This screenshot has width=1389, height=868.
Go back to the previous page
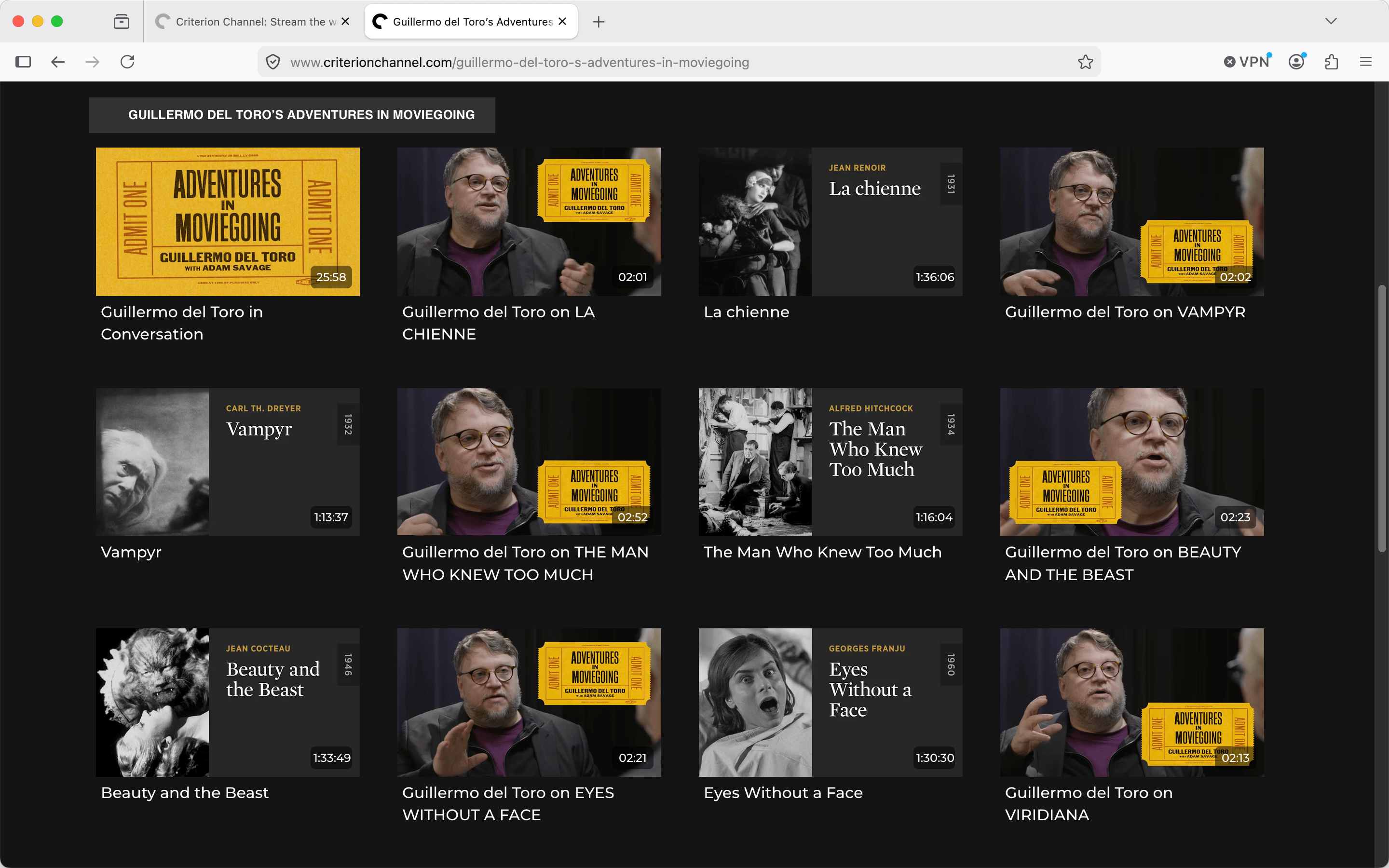pos(58,62)
